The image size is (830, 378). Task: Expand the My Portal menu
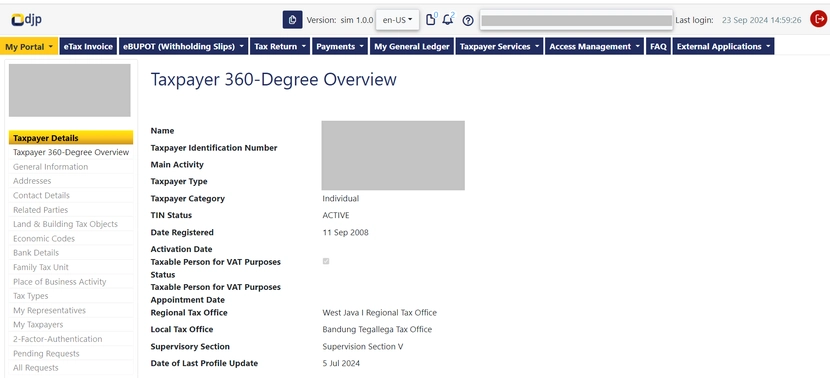[29, 47]
